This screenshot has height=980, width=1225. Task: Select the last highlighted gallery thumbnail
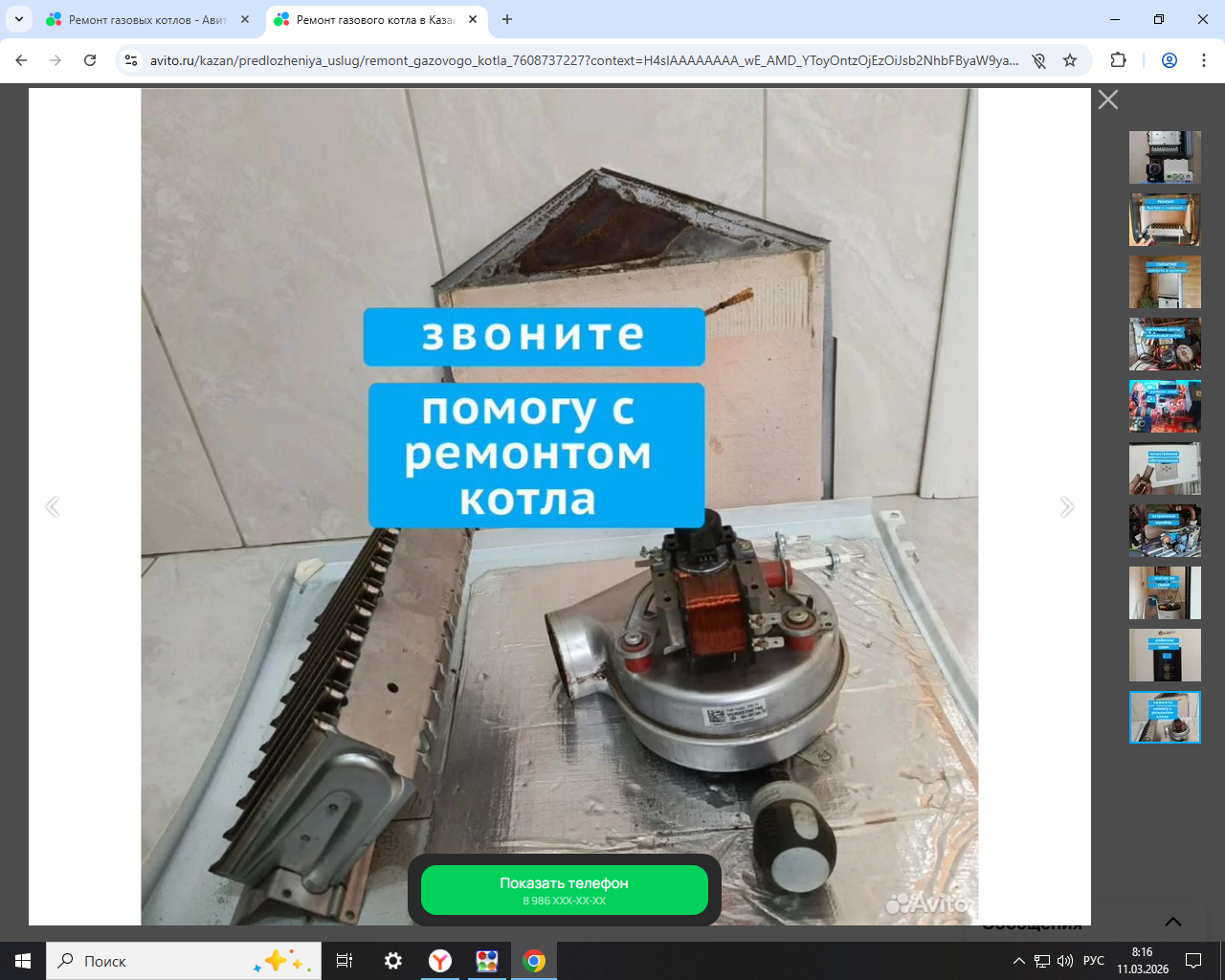pyautogui.click(x=1164, y=717)
